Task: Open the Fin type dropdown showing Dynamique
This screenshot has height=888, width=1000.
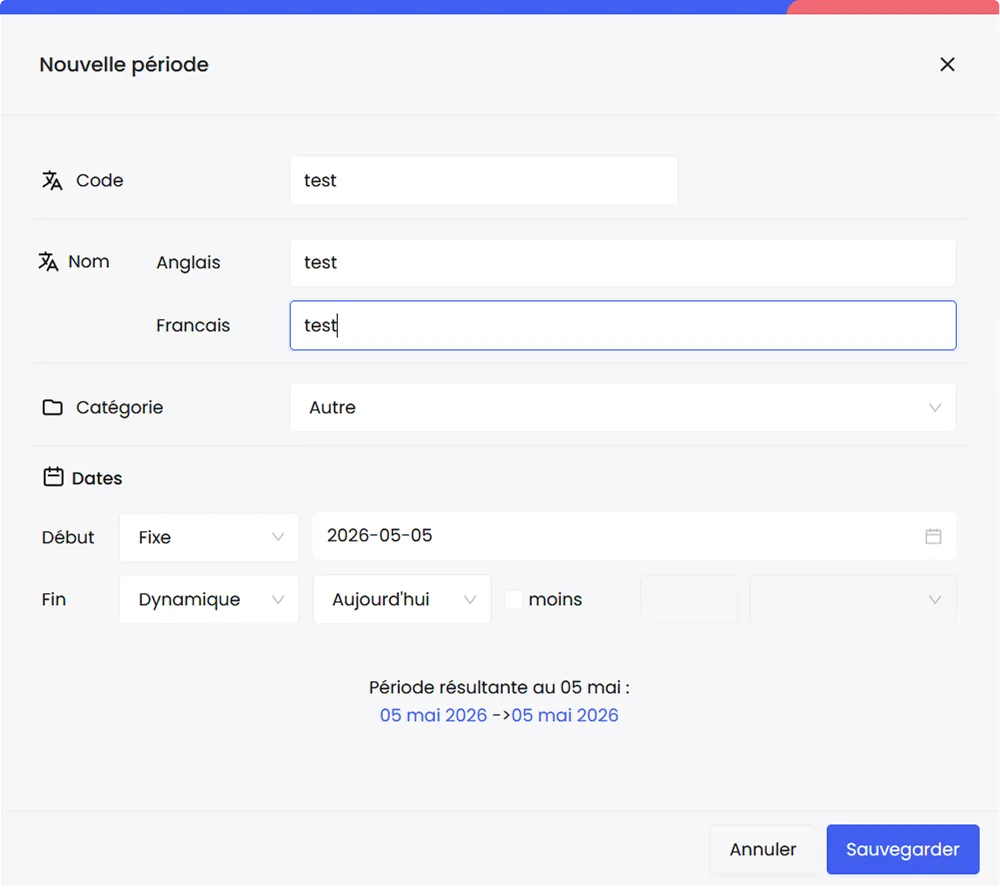Action: 209,600
